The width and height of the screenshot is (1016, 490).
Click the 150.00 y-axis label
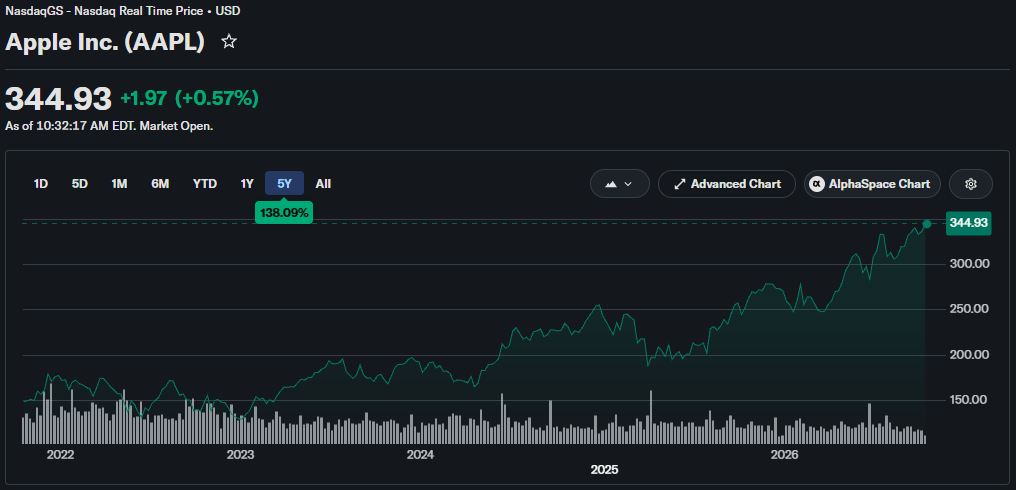(968, 400)
